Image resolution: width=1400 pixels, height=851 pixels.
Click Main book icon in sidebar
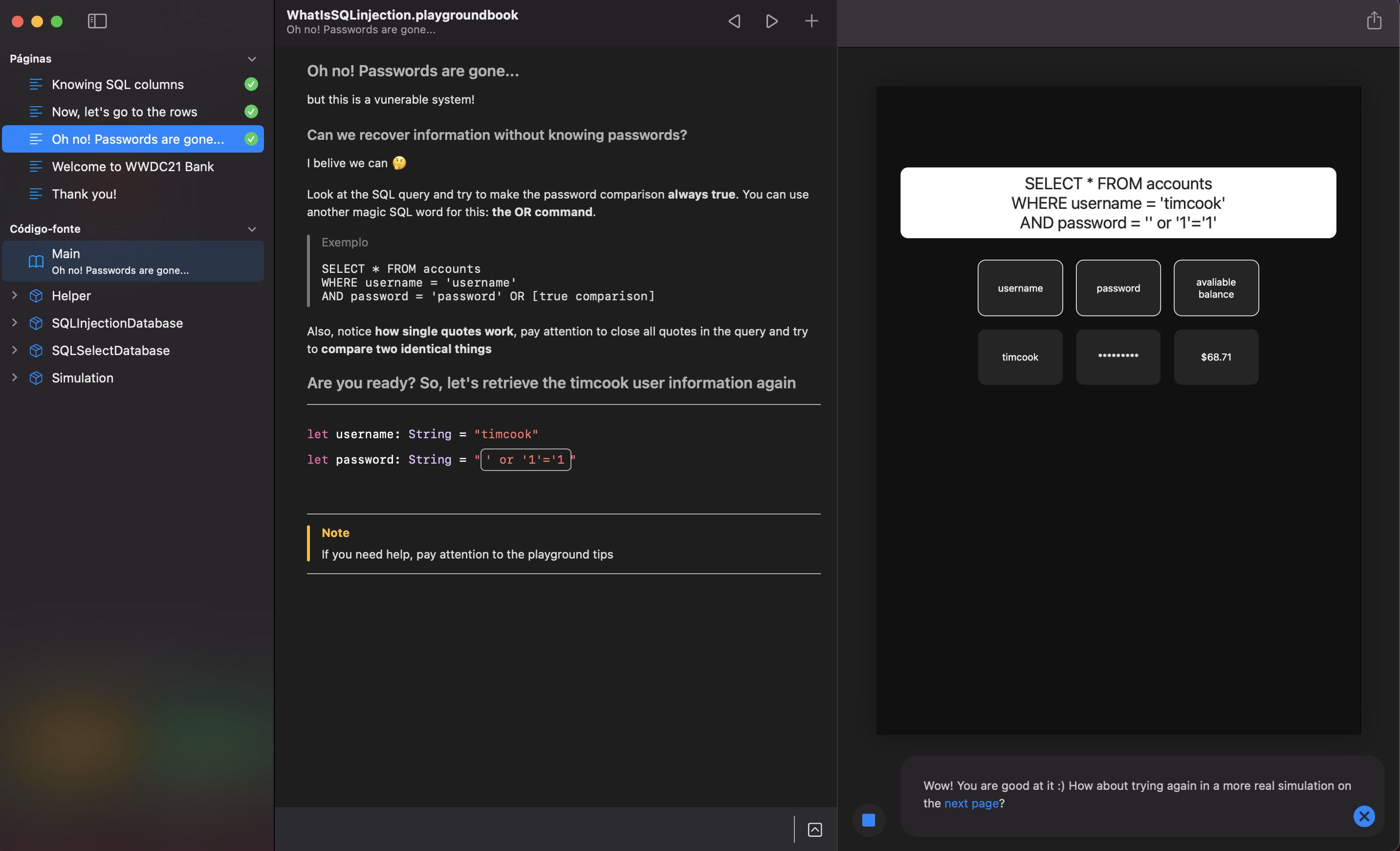[x=36, y=261]
